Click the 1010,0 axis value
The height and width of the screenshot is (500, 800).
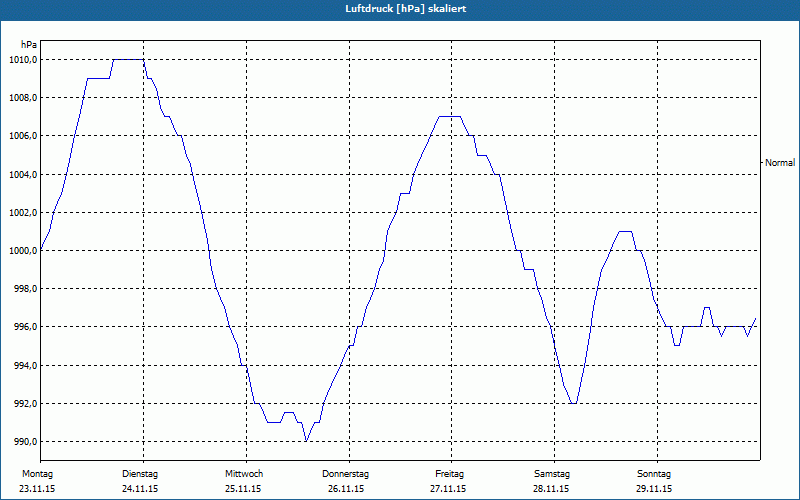(x=23, y=60)
